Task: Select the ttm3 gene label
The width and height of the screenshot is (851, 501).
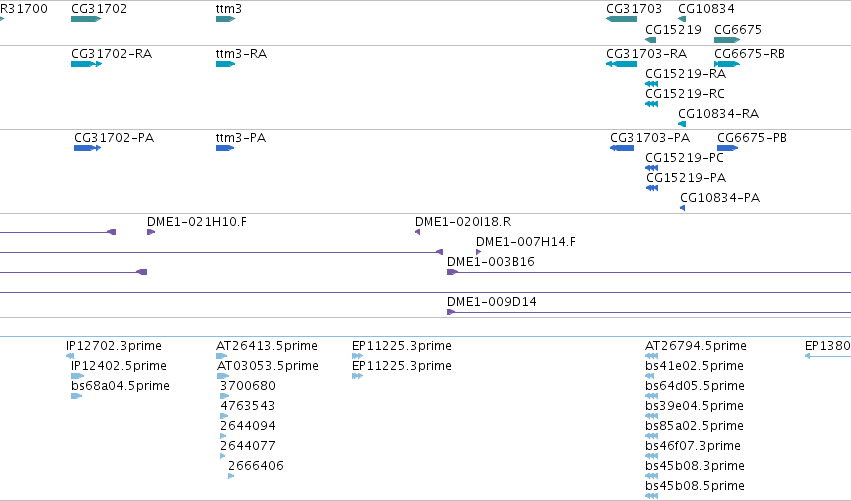Action: [228, 9]
